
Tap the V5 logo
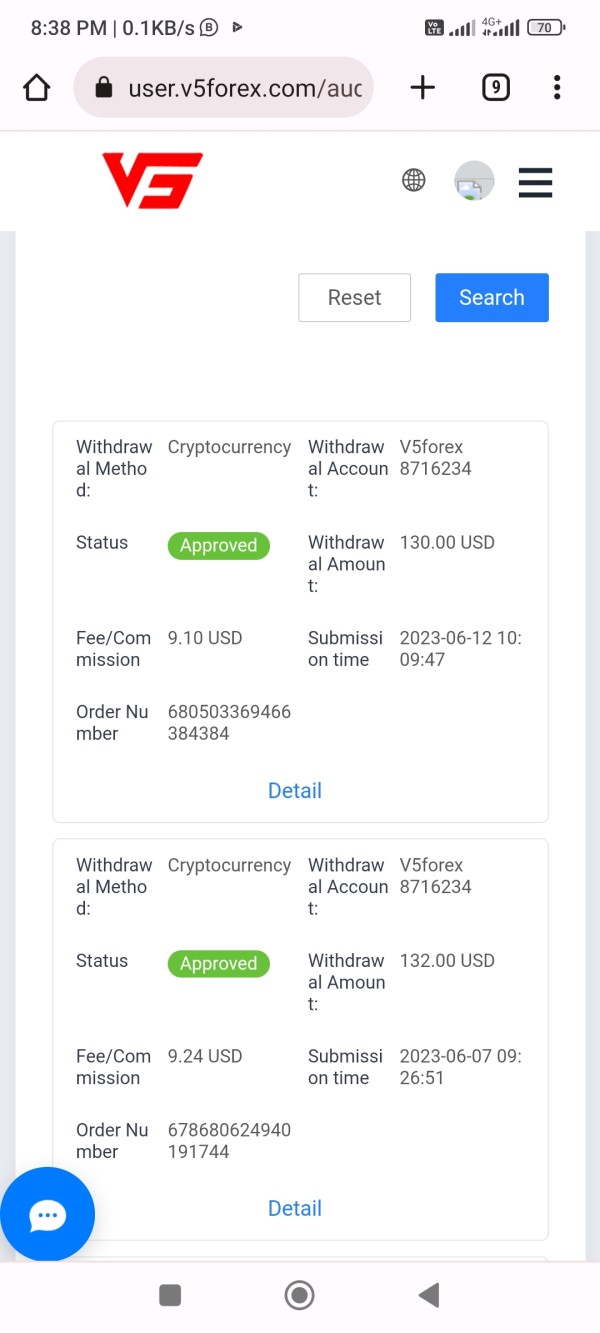152,180
